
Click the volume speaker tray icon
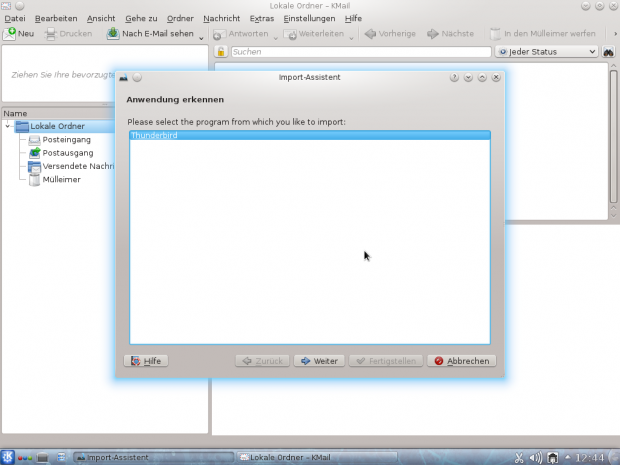click(x=536, y=458)
